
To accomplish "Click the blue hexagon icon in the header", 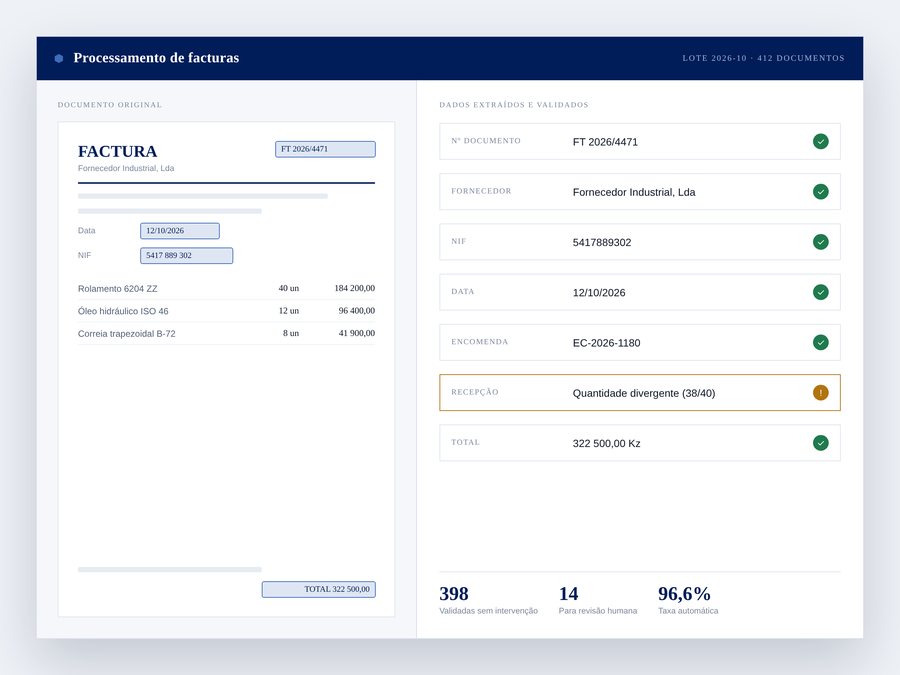I will click(x=59, y=58).
